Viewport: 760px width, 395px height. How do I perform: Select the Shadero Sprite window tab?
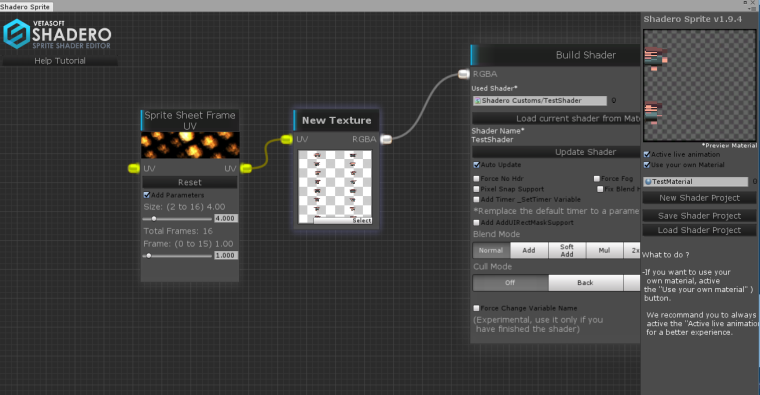[x=25, y=6]
